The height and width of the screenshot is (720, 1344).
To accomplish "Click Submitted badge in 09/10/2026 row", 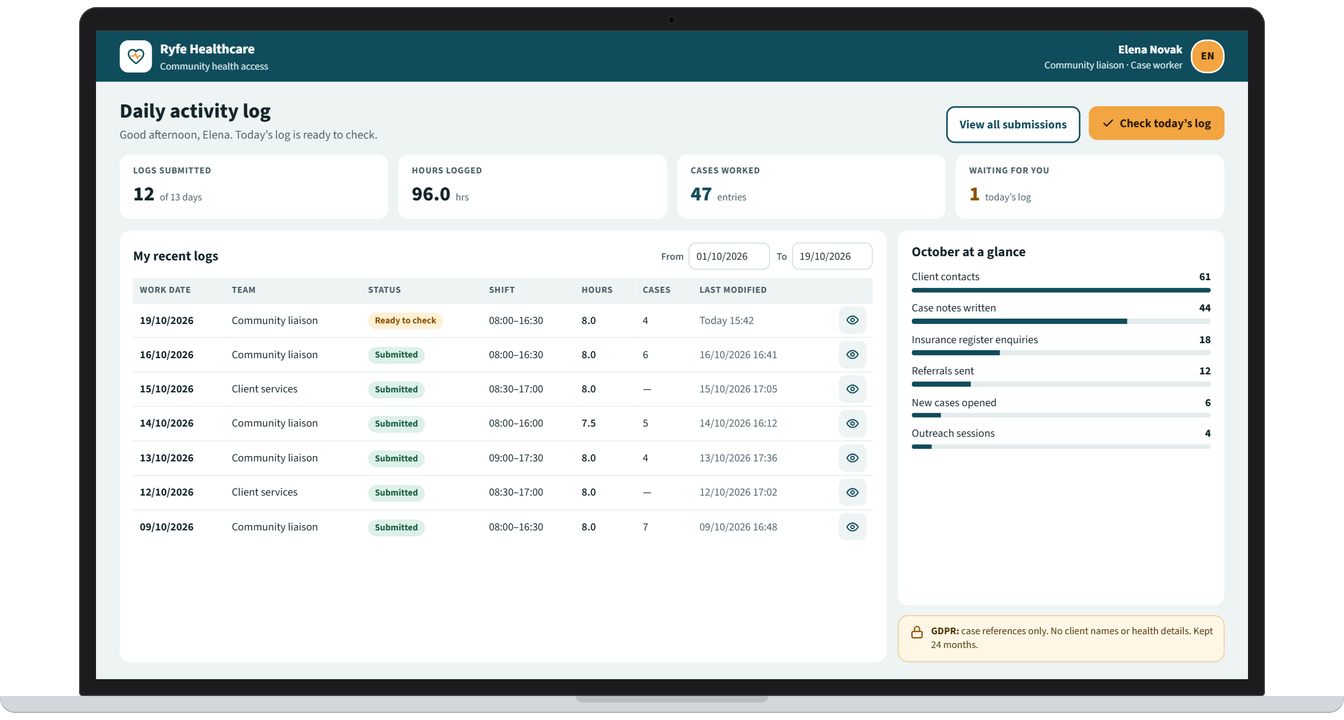I will click(396, 527).
